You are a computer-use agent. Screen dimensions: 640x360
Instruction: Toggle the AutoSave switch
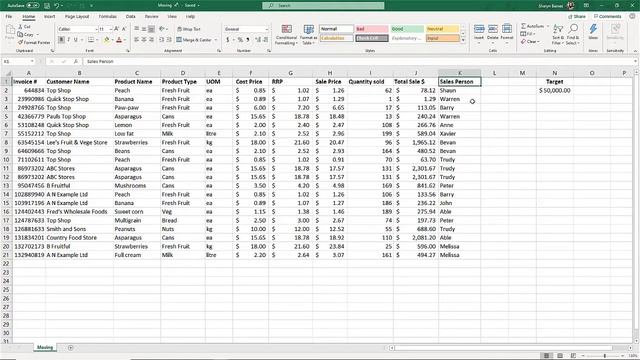point(33,6)
